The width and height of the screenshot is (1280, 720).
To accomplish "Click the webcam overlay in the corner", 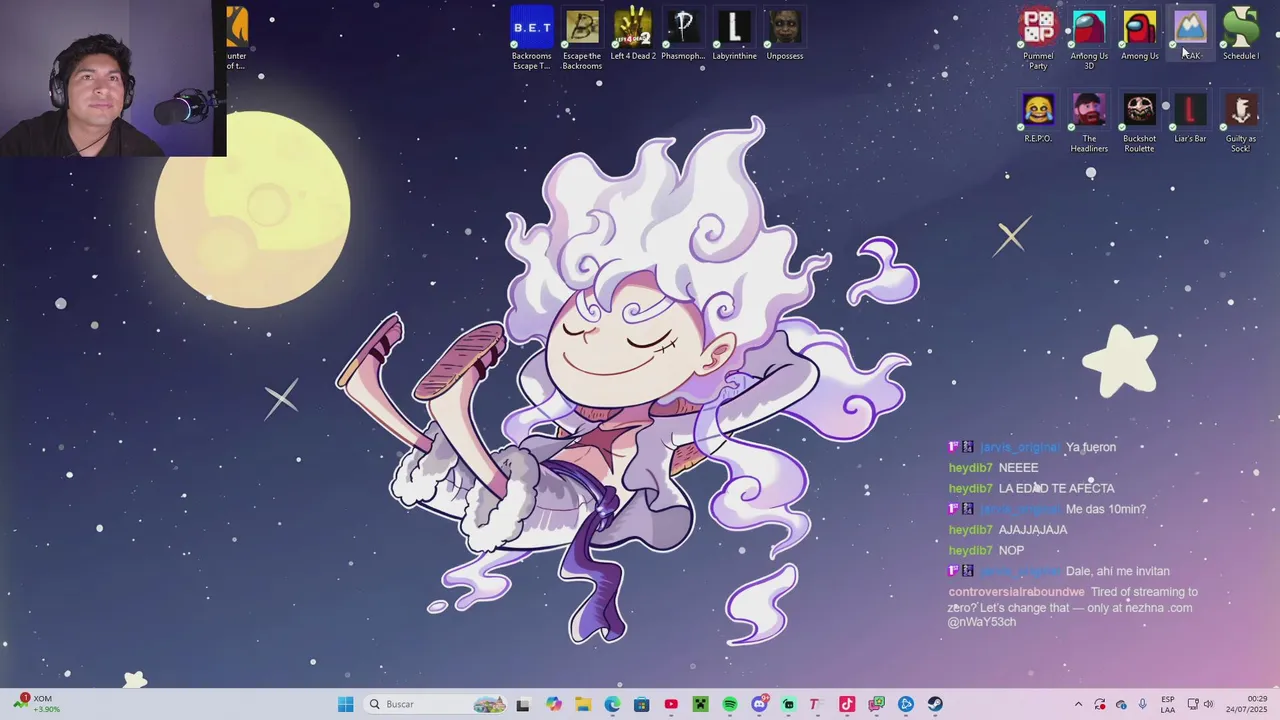I will [113, 79].
